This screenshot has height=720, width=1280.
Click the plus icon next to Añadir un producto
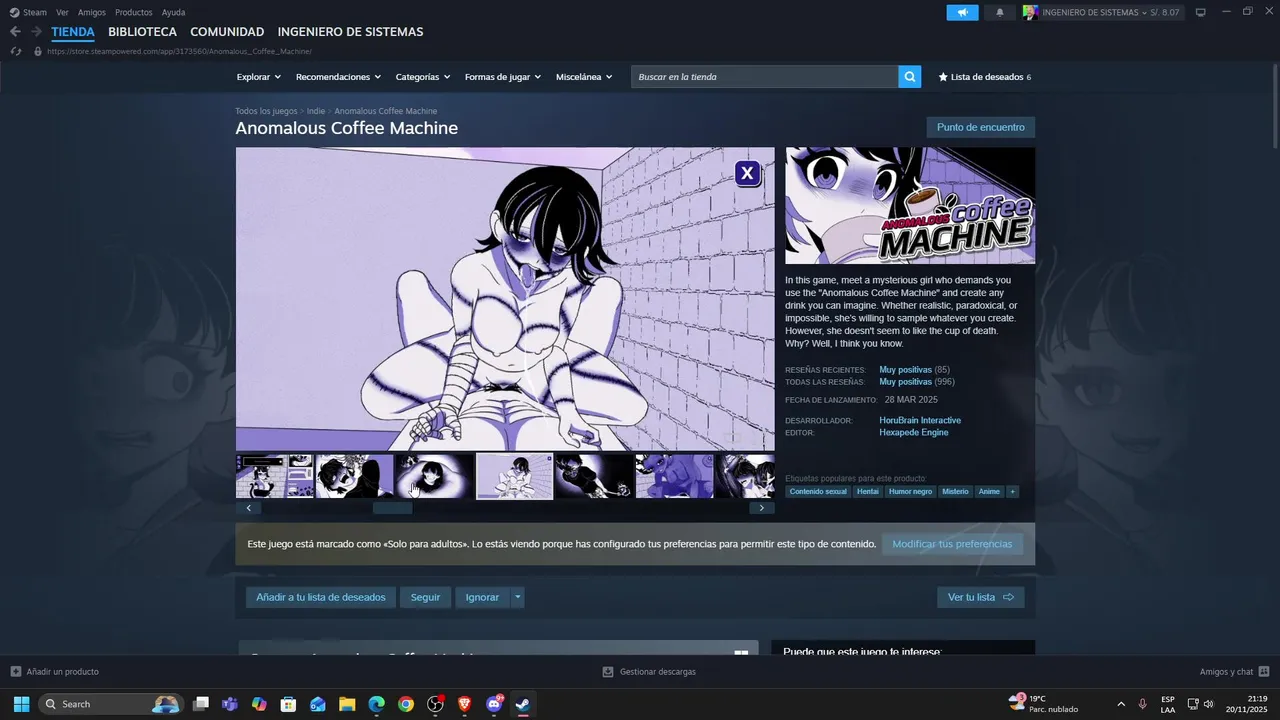click(x=15, y=672)
